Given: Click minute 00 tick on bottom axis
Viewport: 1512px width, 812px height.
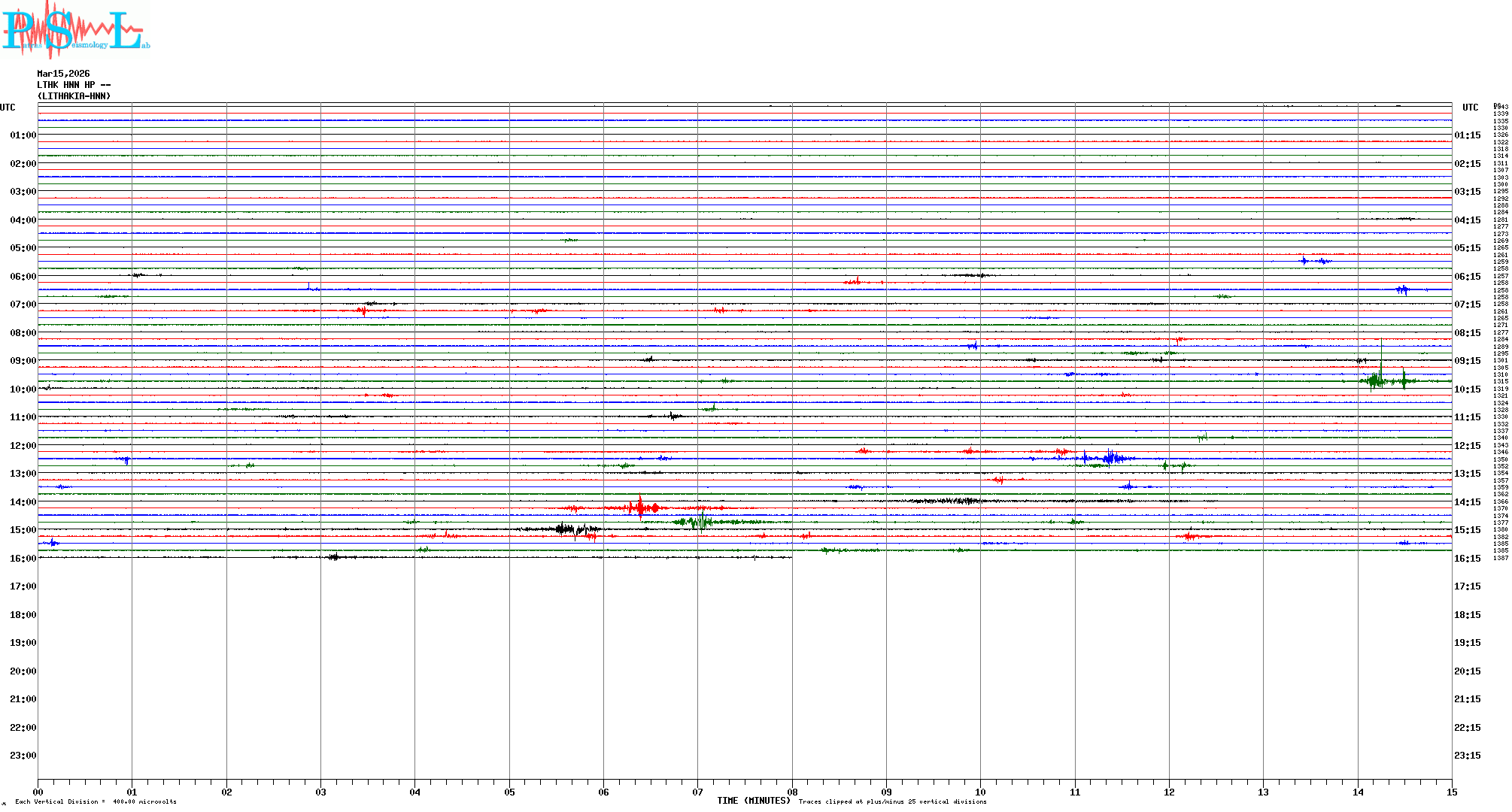Looking at the screenshot, I should pyautogui.click(x=38, y=792).
